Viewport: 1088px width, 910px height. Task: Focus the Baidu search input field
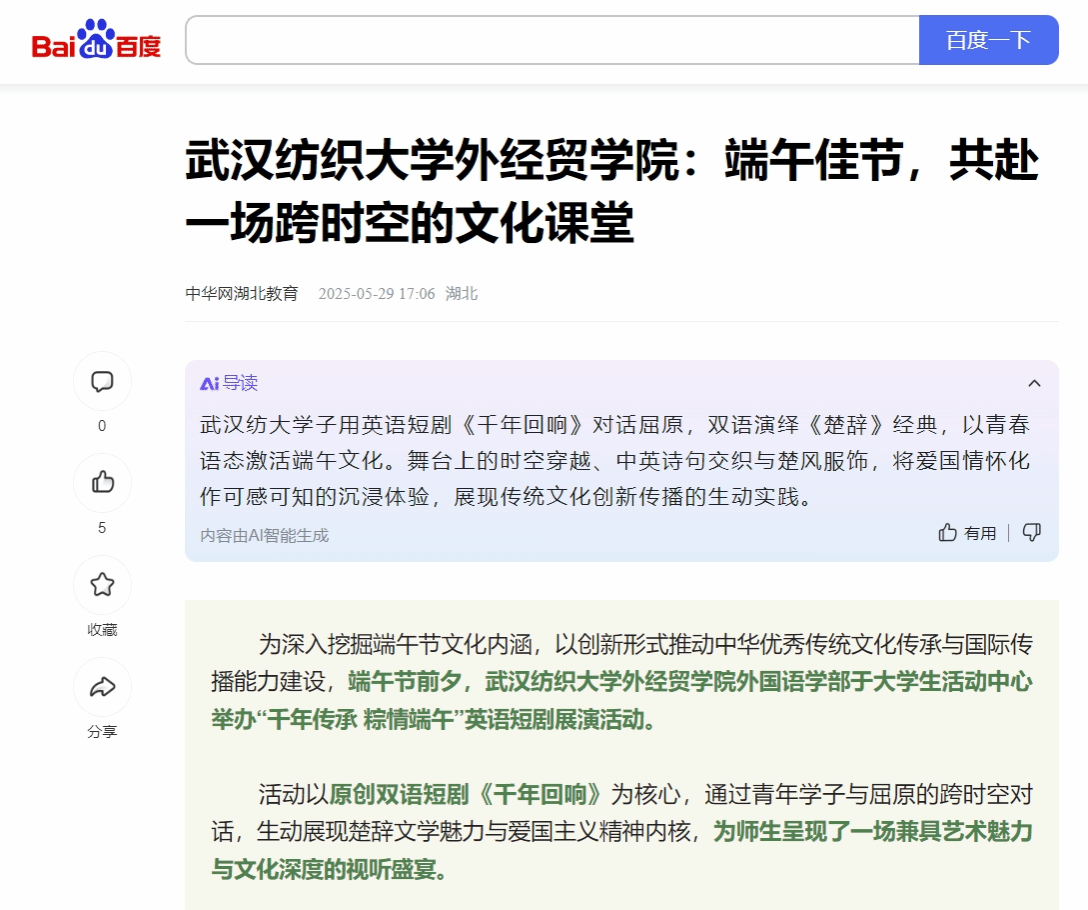pos(552,40)
